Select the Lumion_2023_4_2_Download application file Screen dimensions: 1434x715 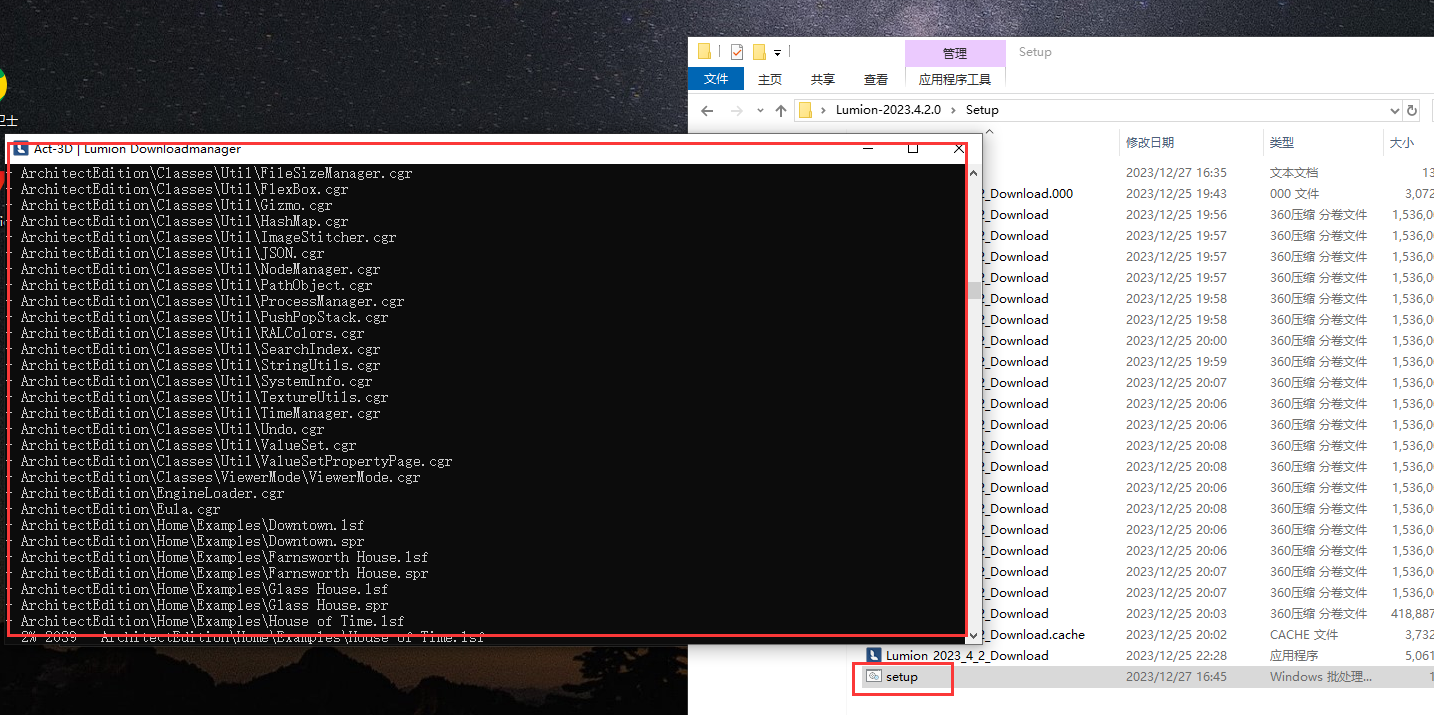pyautogui.click(x=966, y=656)
